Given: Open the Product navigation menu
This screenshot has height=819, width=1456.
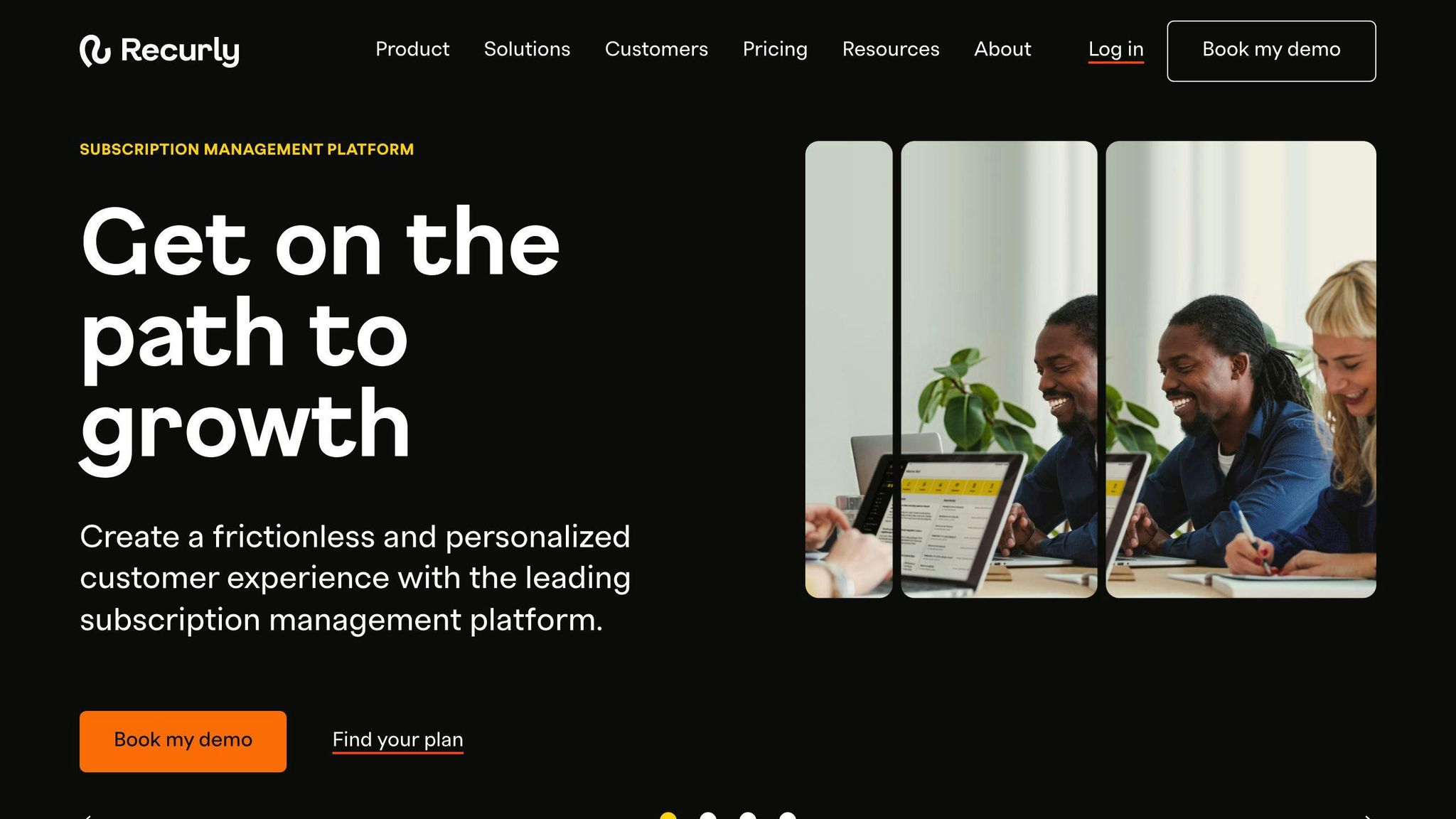Looking at the screenshot, I should click(412, 49).
